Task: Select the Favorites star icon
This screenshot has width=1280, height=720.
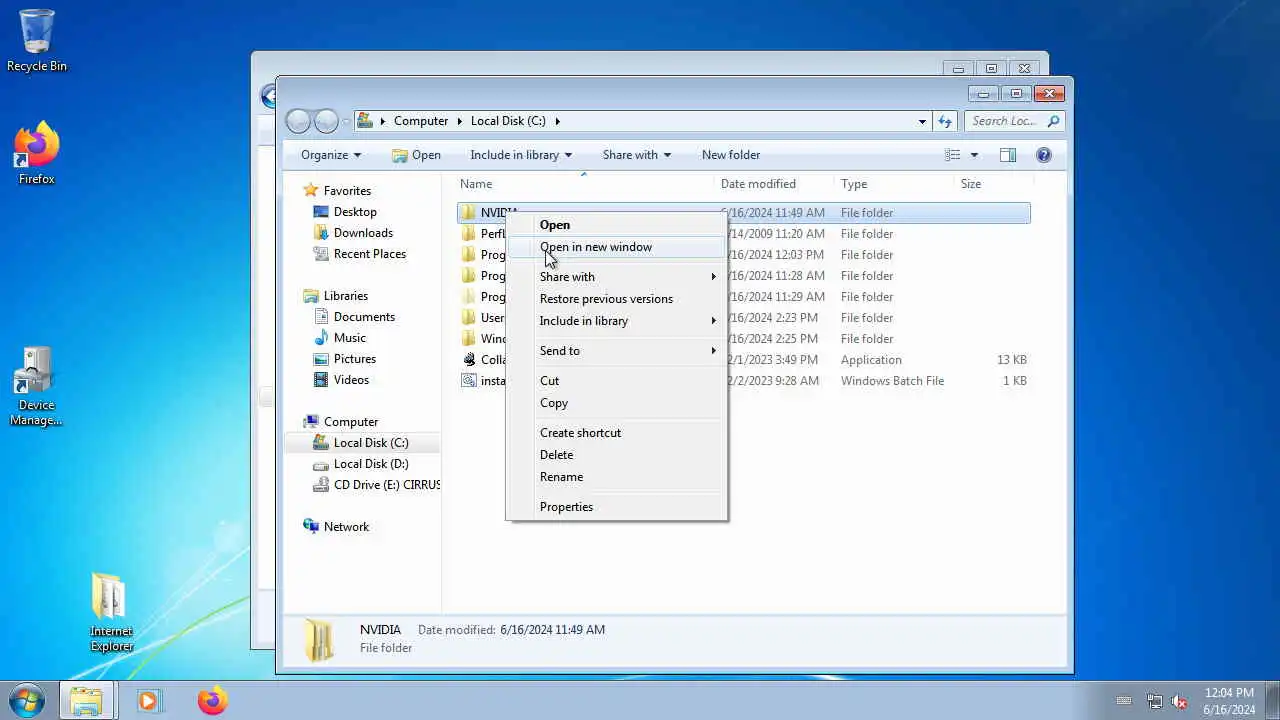Action: coord(311,190)
